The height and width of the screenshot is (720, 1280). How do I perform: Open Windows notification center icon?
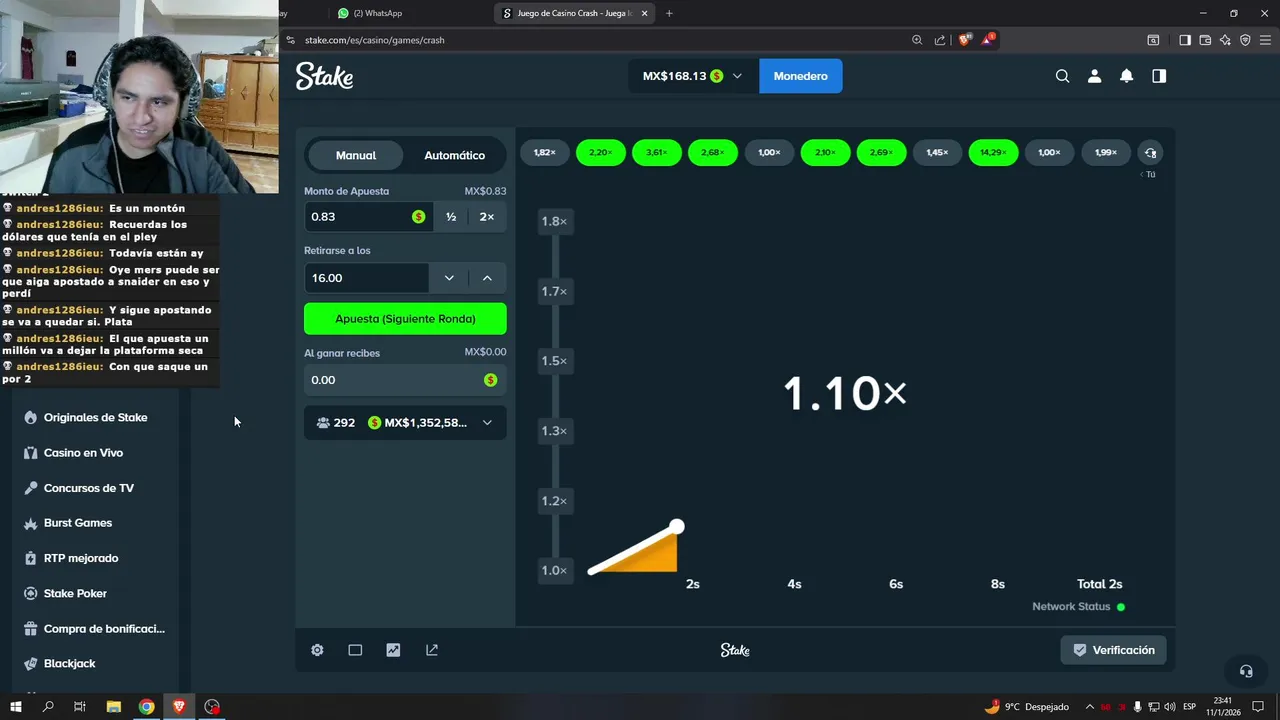(x=1258, y=707)
